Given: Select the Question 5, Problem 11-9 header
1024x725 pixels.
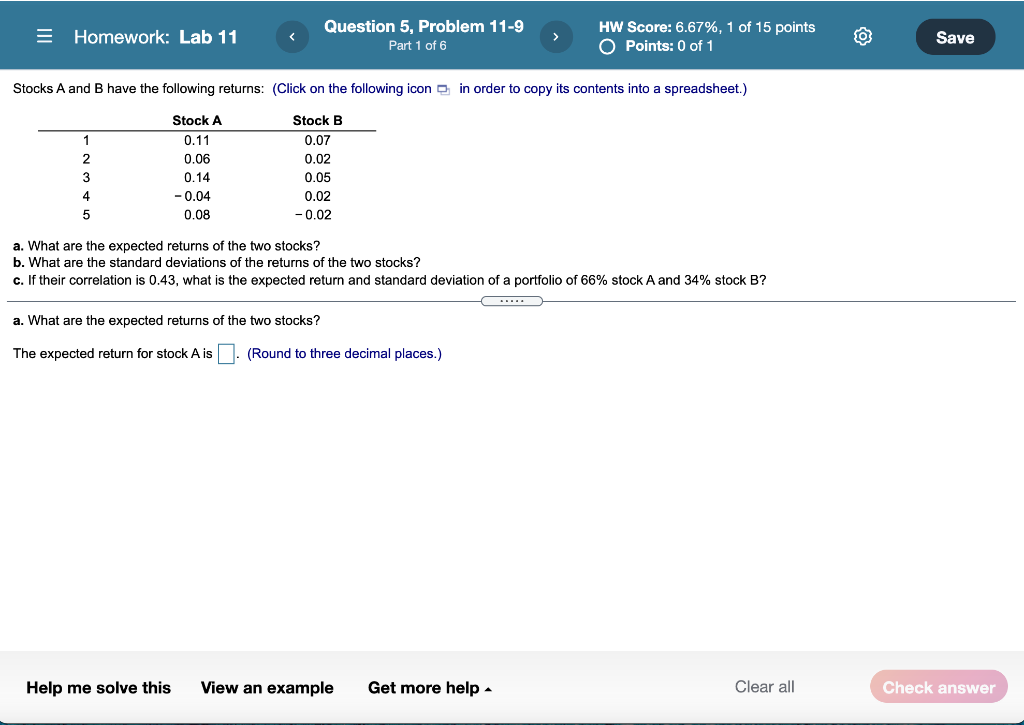Looking at the screenshot, I should (423, 26).
